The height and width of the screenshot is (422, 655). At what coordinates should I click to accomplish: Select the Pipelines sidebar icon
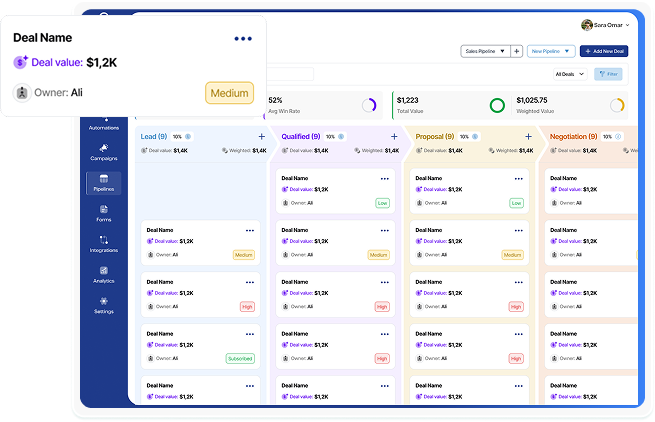coord(104,182)
